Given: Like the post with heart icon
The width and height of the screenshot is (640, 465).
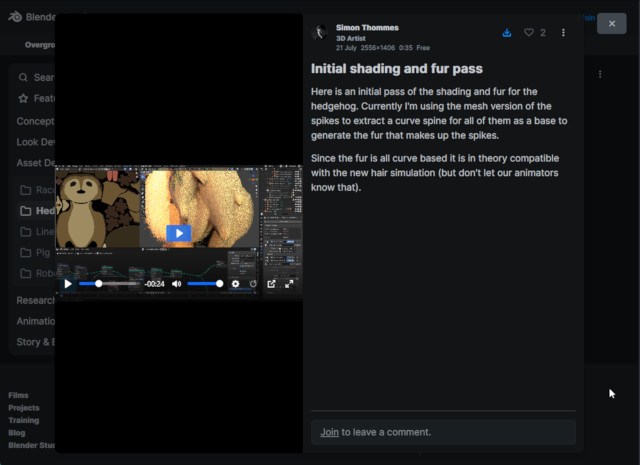Looking at the screenshot, I should [529, 32].
